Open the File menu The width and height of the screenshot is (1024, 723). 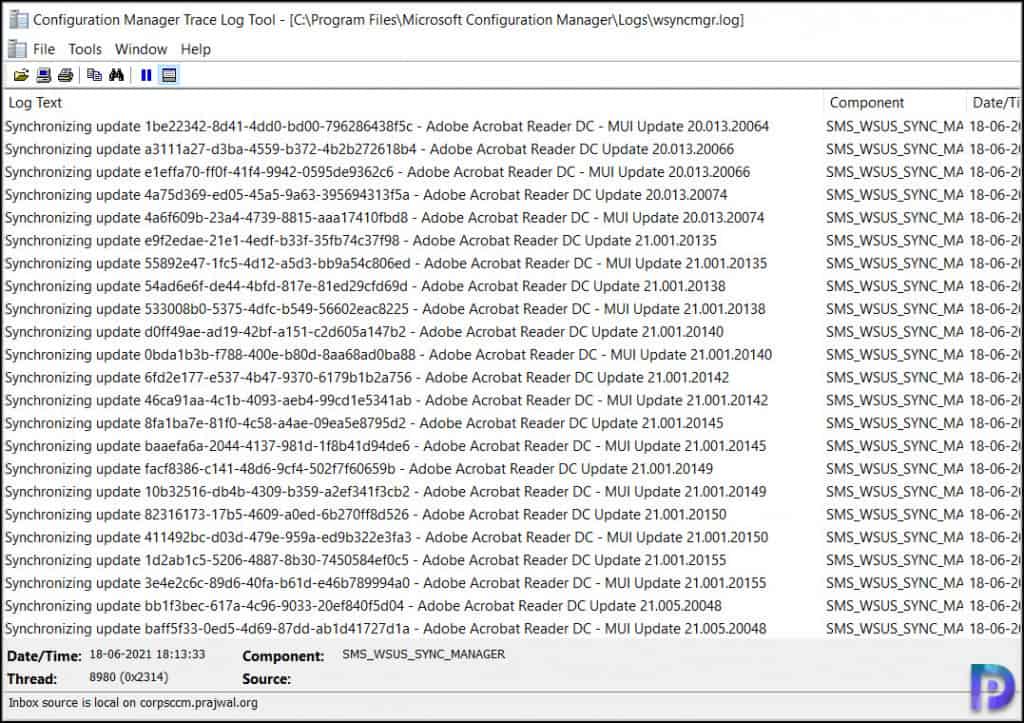44,49
